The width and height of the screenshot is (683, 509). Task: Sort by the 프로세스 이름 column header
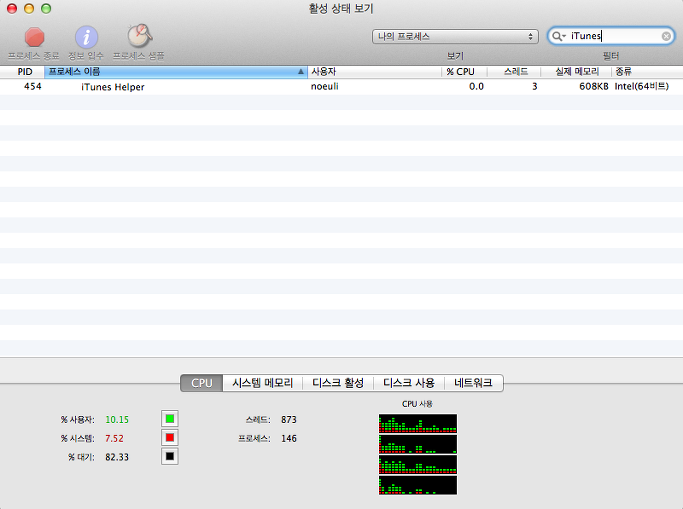[x=176, y=72]
